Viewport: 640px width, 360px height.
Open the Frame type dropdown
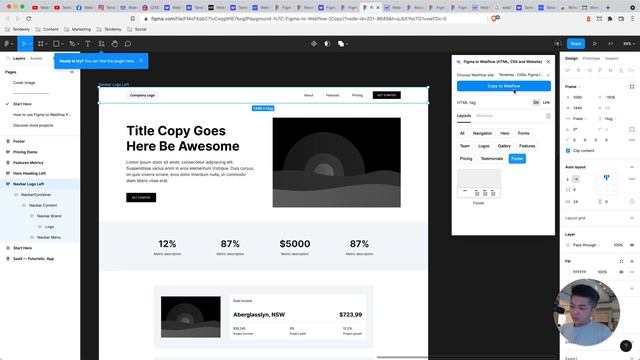click(x=572, y=87)
